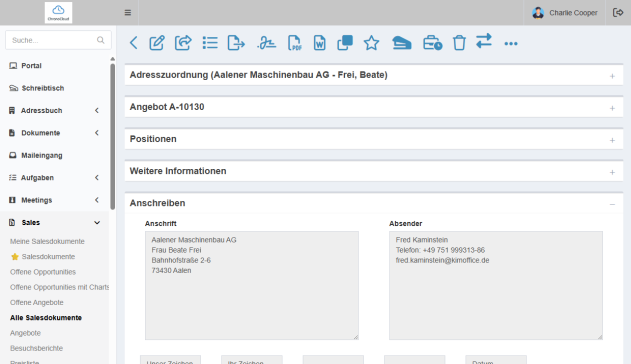Open Maileingang in sidebar

[x=42, y=155]
